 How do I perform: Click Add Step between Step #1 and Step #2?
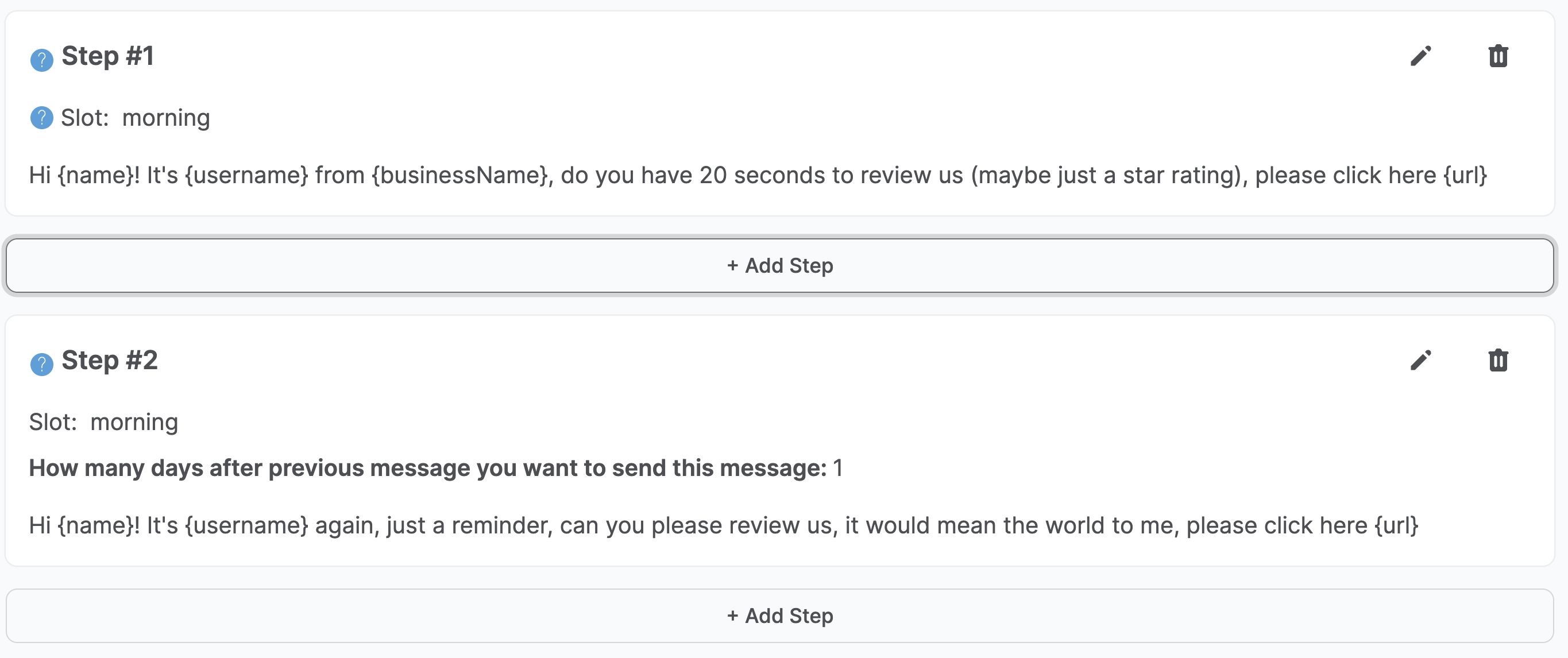[x=781, y=265]
